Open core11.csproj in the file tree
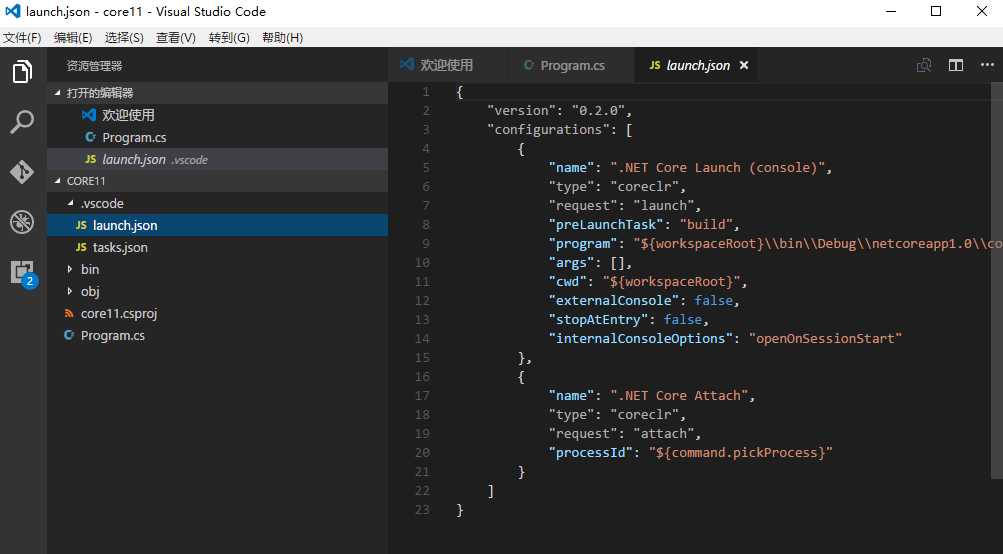 point(217,313)
